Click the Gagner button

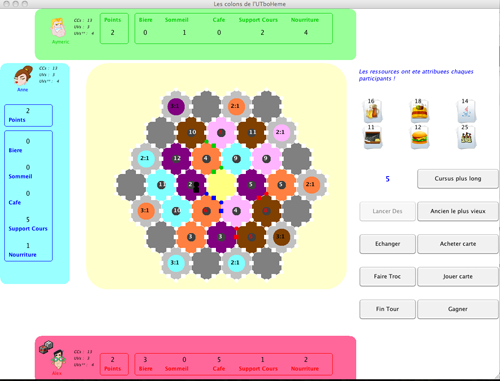458,309
